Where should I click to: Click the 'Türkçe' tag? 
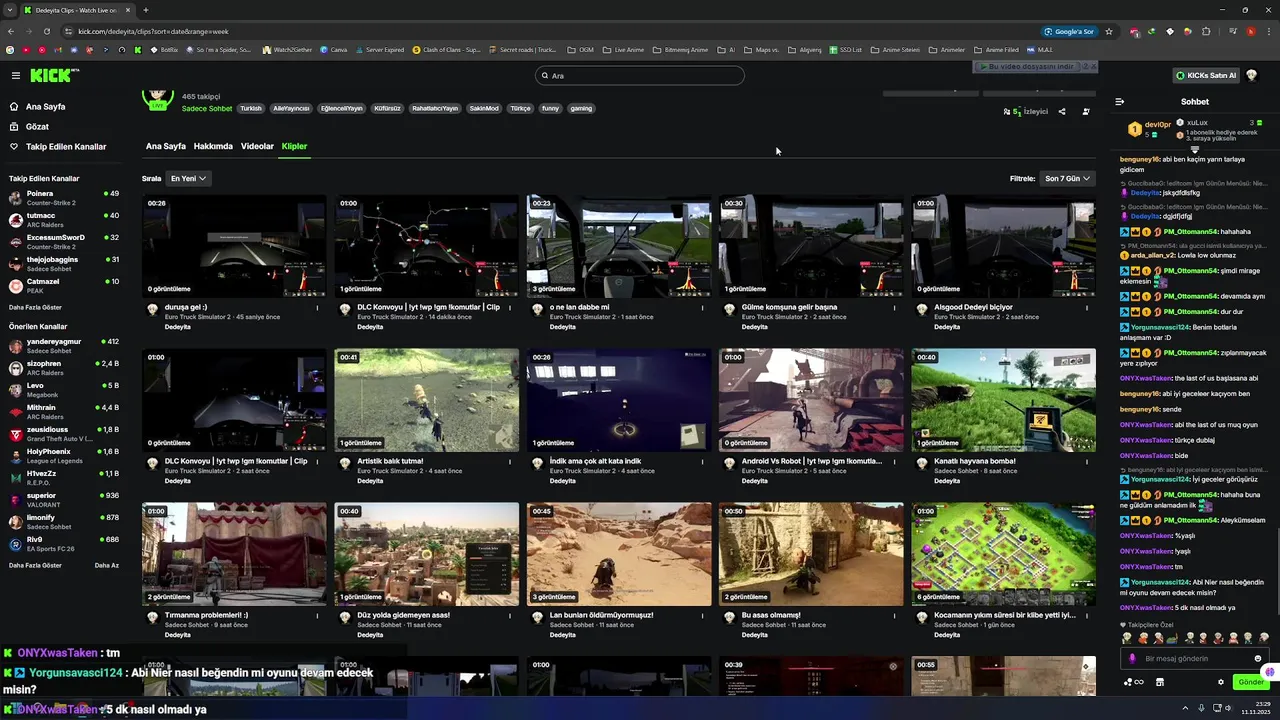tap(520, 108)
